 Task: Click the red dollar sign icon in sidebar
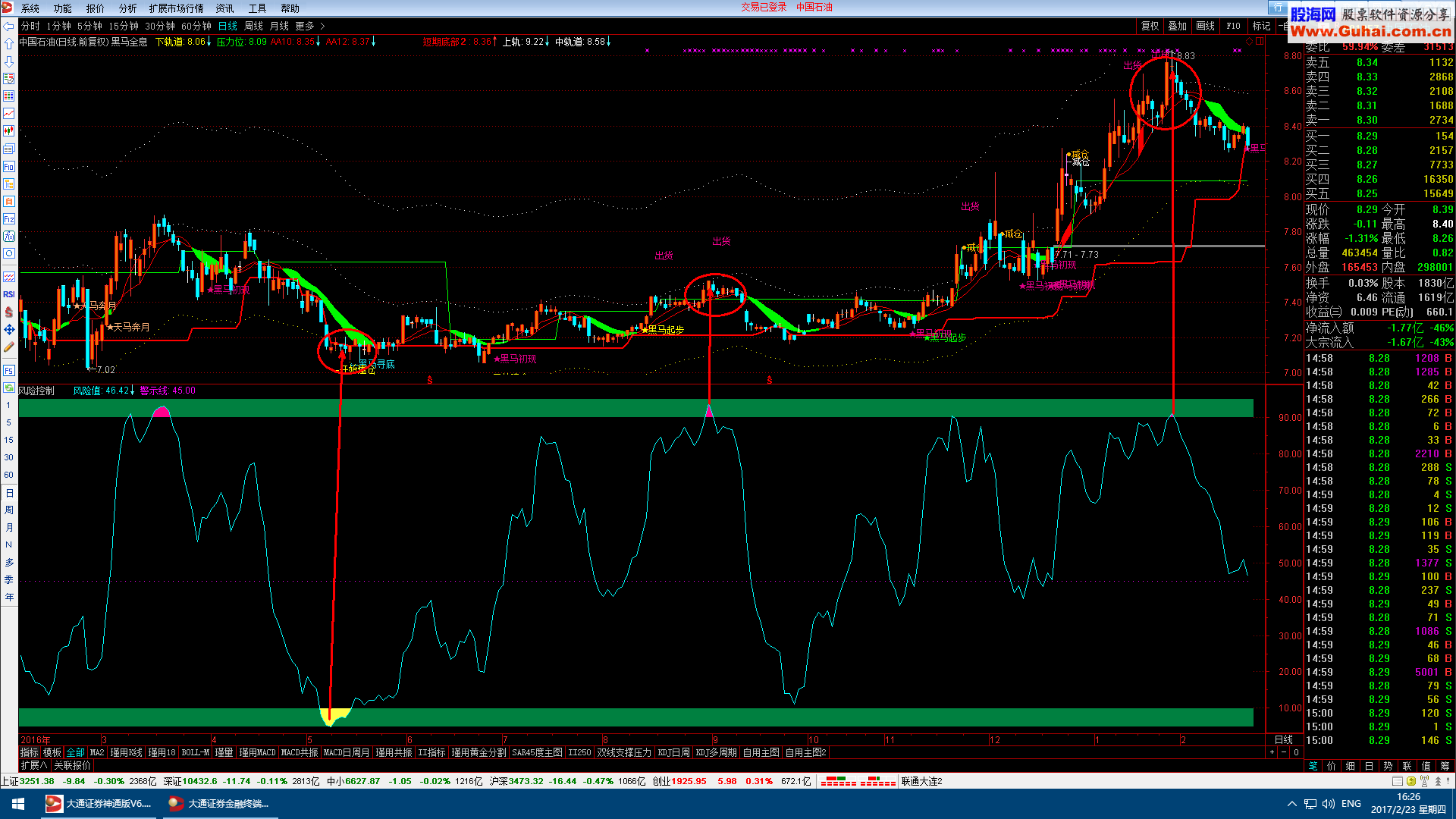point(8,312)
